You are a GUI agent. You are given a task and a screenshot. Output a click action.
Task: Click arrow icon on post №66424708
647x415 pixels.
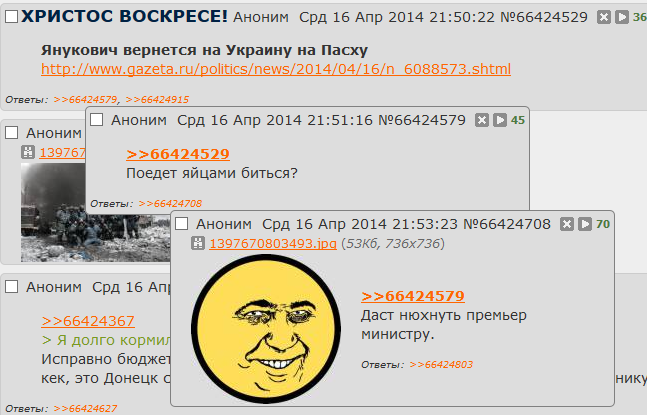585,224
